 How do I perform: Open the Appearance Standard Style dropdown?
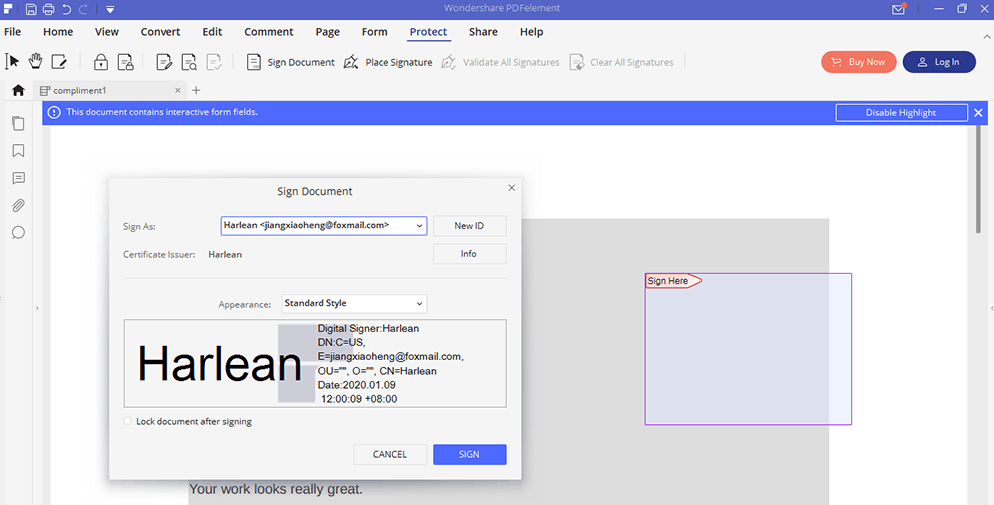[354, 304]
